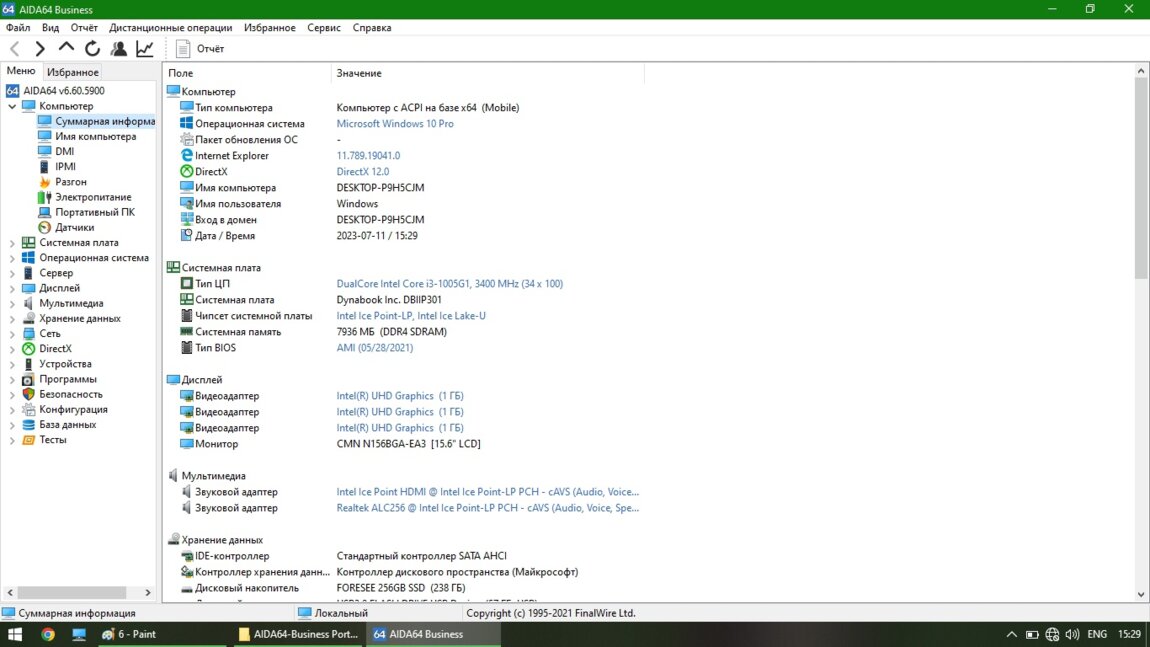Click the Back navigation arrow in toolbar

point(15,48)
